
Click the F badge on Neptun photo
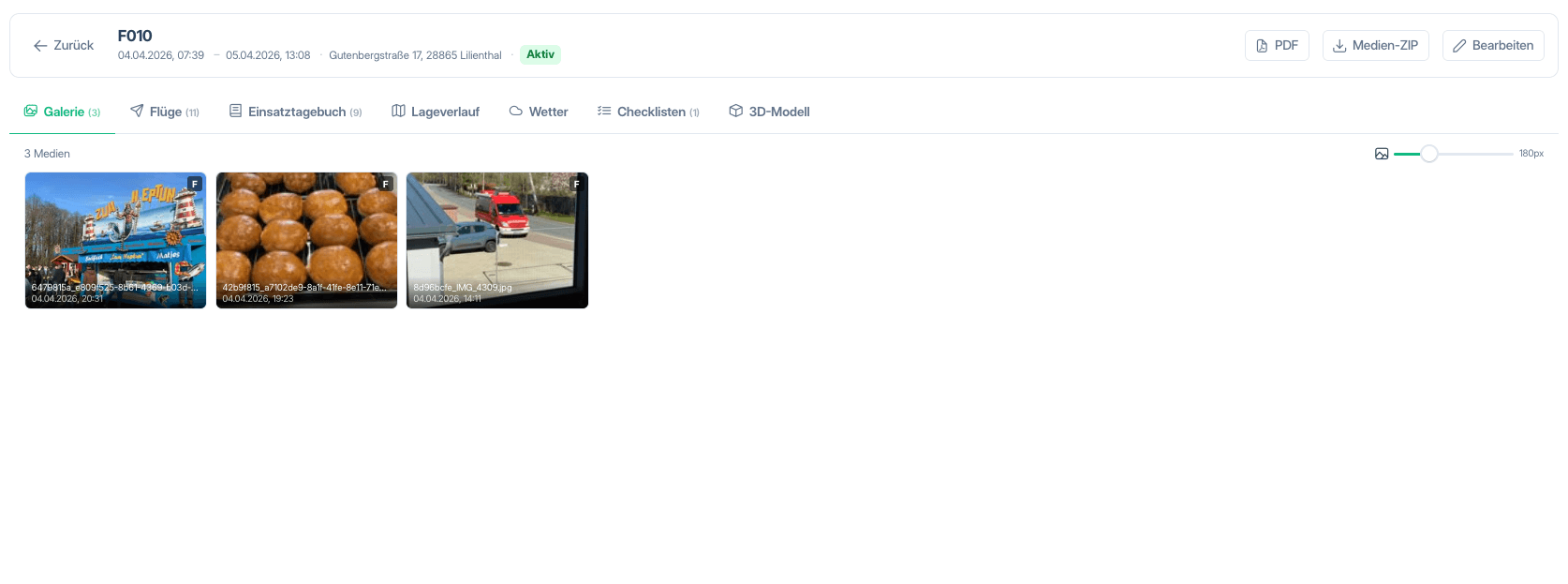pyautogui.click(x=195, y=184)
